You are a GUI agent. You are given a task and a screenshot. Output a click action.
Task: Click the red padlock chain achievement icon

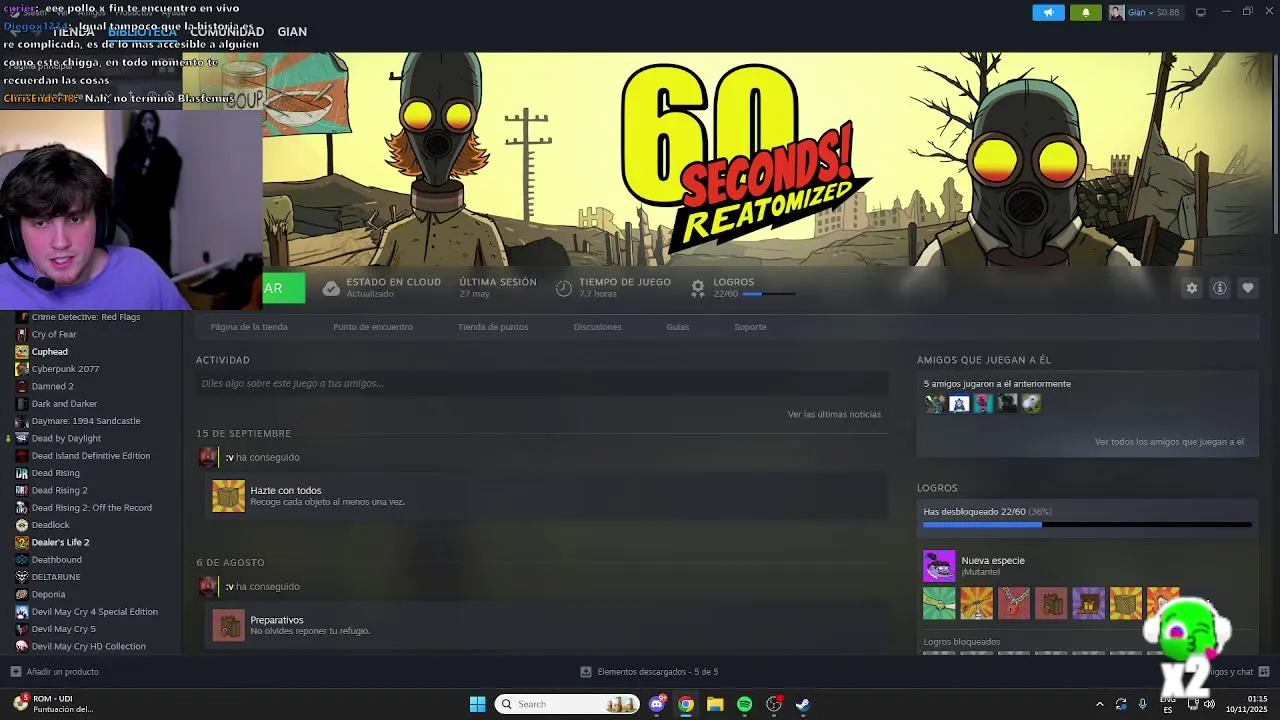tap(1013, 603)
